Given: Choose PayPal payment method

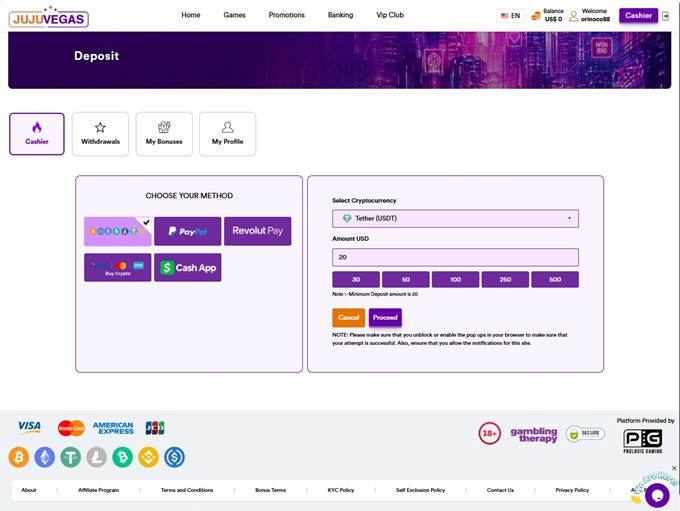Looking at the screenshot, I should [x=187, y=231].
